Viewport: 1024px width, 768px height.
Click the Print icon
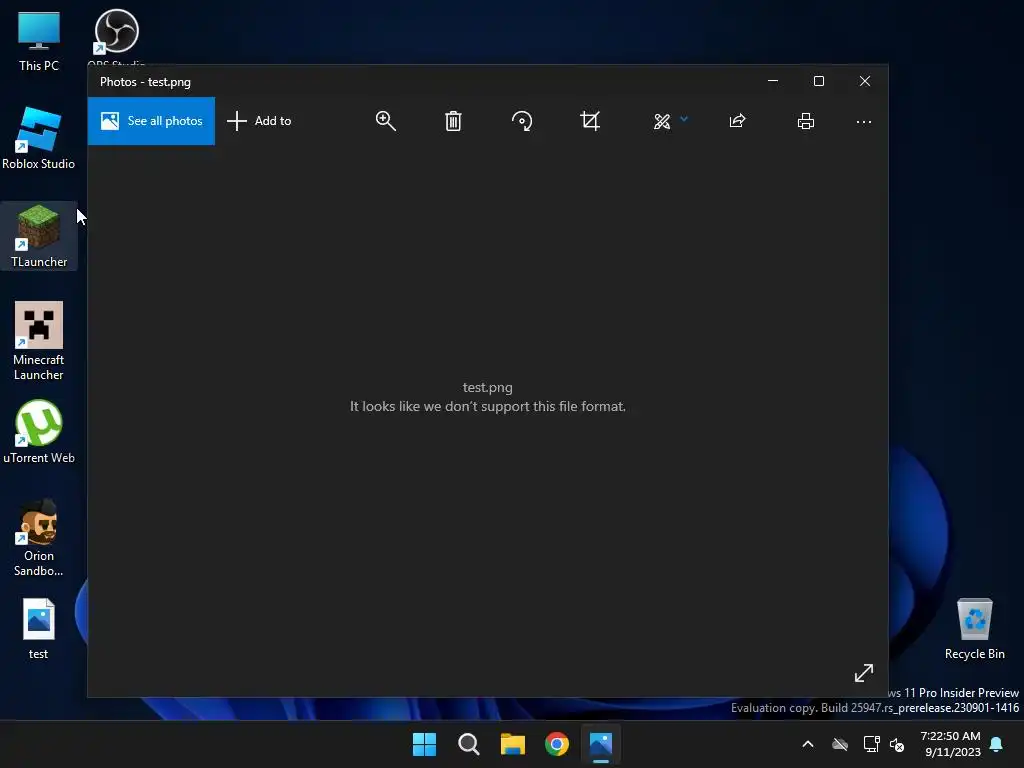point(806,121)
